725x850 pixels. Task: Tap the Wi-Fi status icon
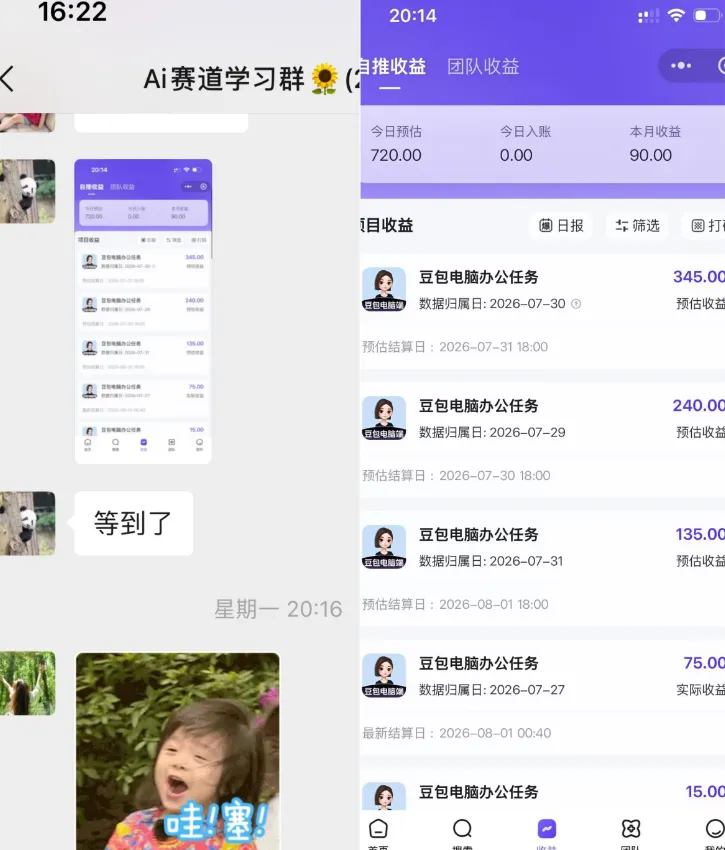(676, 16)
